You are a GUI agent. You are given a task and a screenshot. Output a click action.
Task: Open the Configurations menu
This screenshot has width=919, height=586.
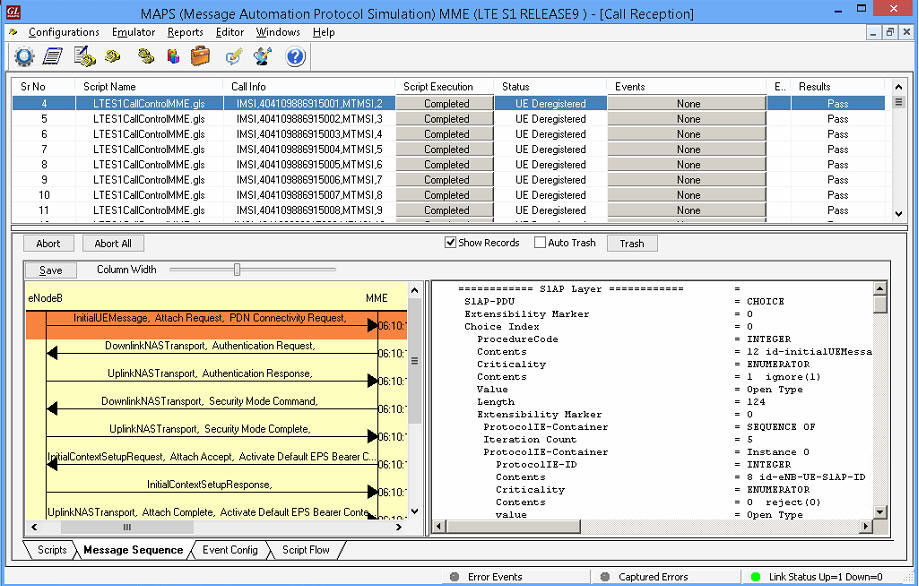point(64,32)
